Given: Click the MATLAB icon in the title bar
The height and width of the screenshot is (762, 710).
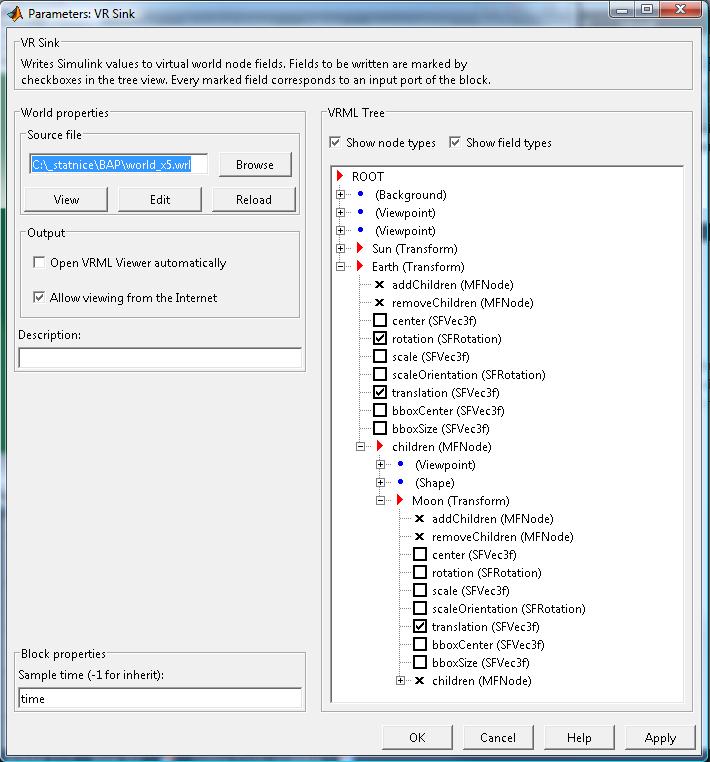Looking at the screenshot, I should point(15,13).
